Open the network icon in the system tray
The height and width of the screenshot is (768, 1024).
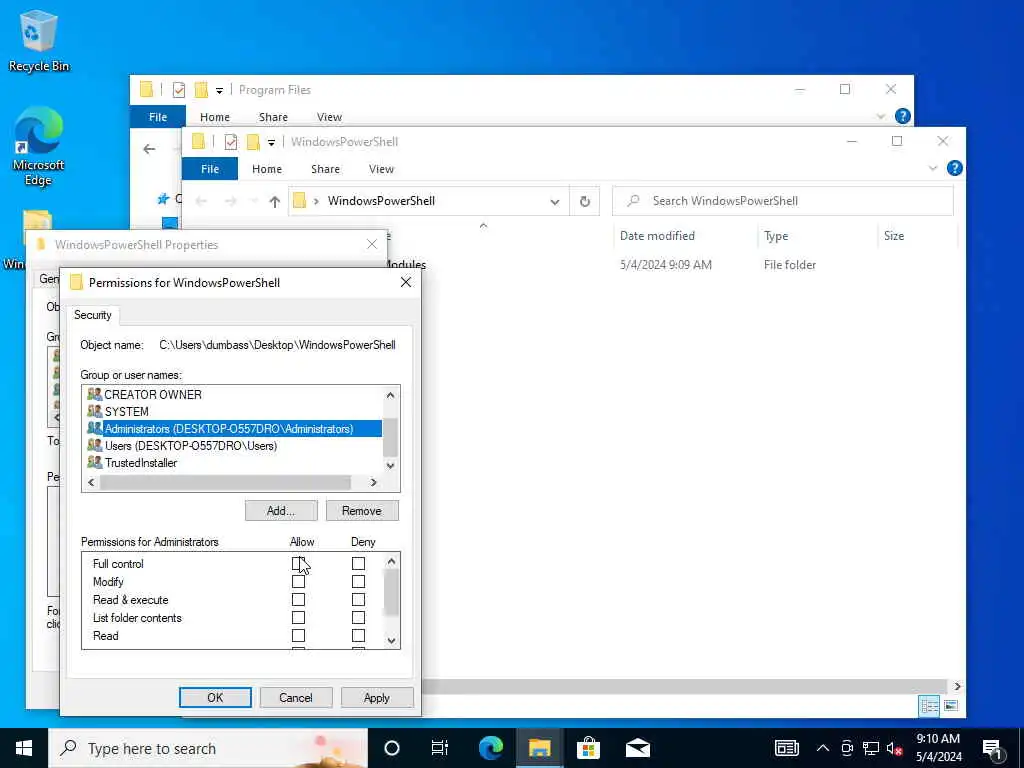coord(871,748)
